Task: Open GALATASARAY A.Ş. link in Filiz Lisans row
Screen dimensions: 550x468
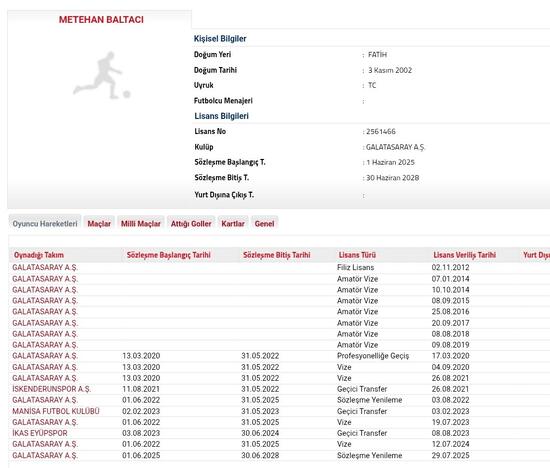Action: [x=45, y=268]
